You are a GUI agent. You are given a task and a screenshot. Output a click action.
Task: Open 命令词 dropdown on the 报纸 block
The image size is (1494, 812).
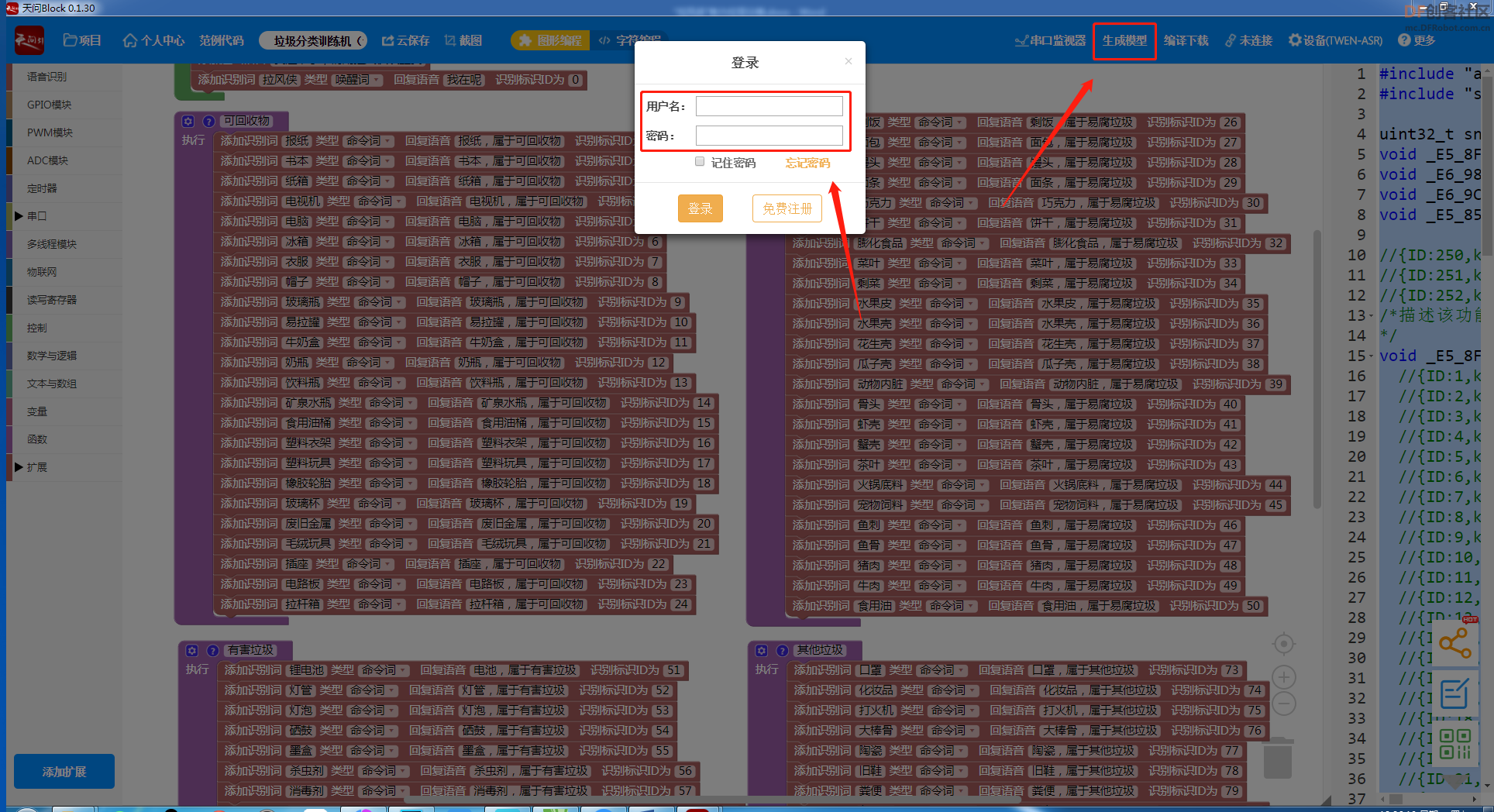point(369,141)
